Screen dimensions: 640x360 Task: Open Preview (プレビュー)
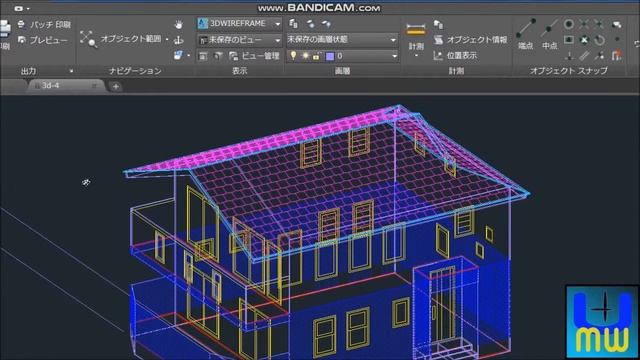tap(42, 40)
